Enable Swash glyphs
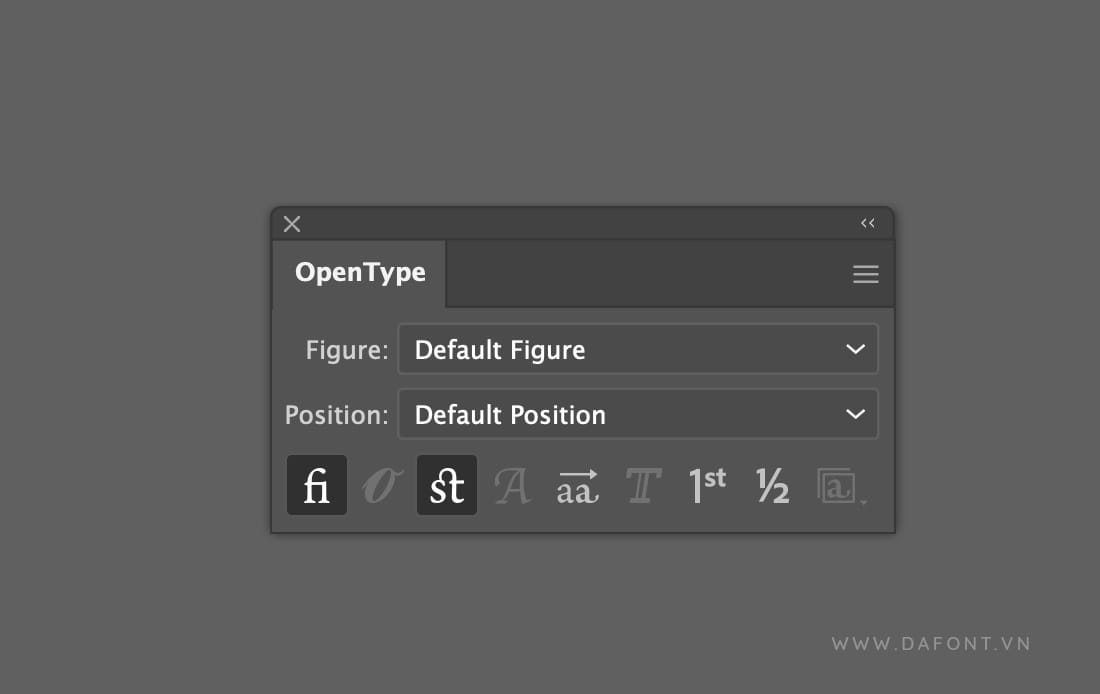The width and height of the screenshot is (1100, 694). pos(512,485)
